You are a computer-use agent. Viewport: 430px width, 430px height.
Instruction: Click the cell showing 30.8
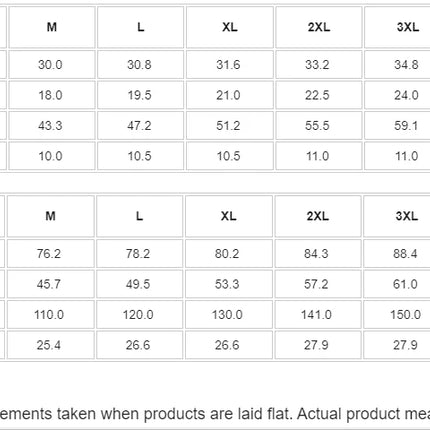(140, 64)
